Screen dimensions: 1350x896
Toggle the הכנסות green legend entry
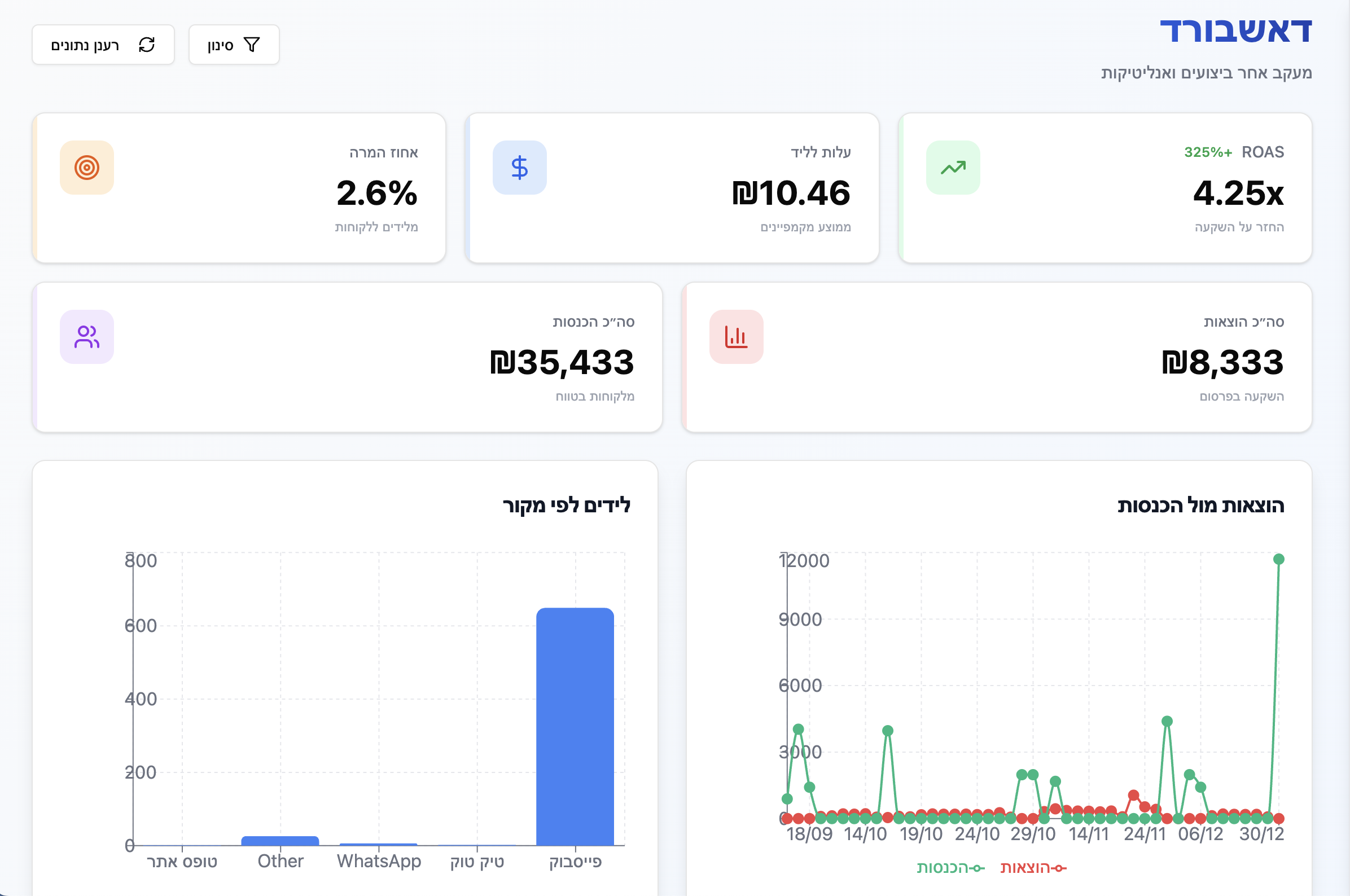tap(950, 867)
